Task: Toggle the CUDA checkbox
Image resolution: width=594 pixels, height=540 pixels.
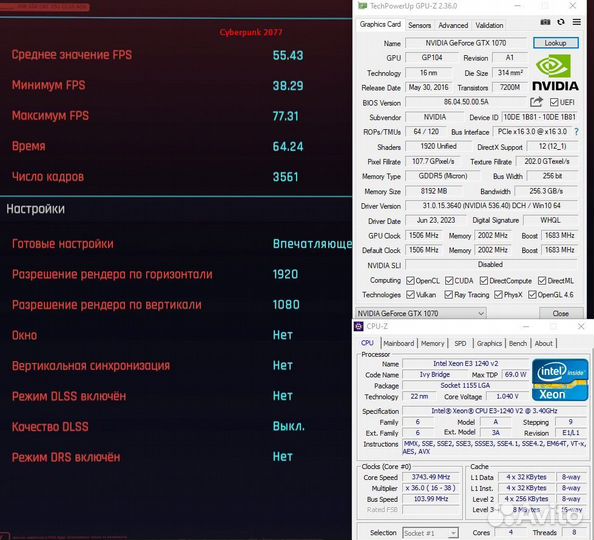Action: point(449,281)
